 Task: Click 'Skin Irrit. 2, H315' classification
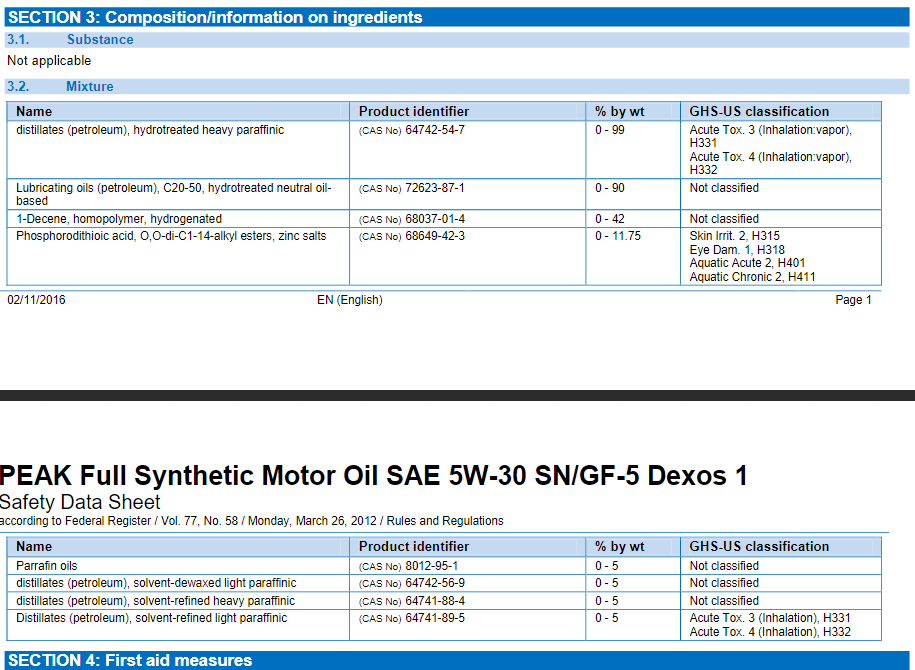tap(735, 236)
